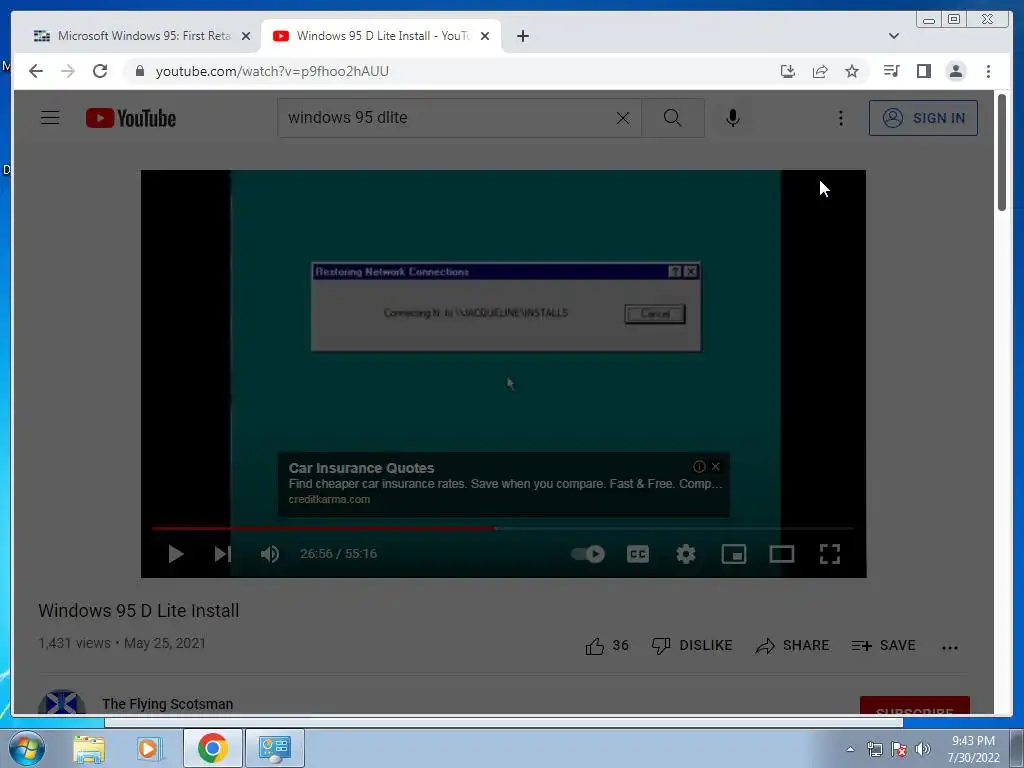This screenshot has height=768, width=1024.
Task: Close the Car Insurance Quotes ad
Action: [716, 466]
